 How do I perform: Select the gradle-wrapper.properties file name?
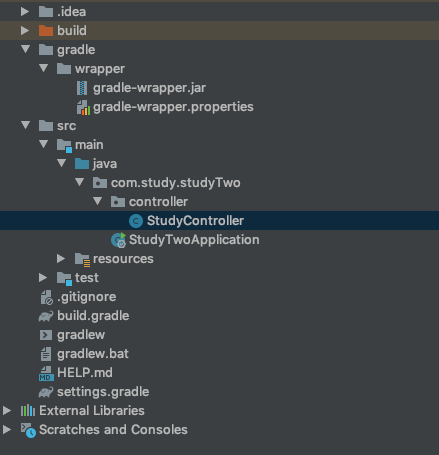(x=173, y=107)
